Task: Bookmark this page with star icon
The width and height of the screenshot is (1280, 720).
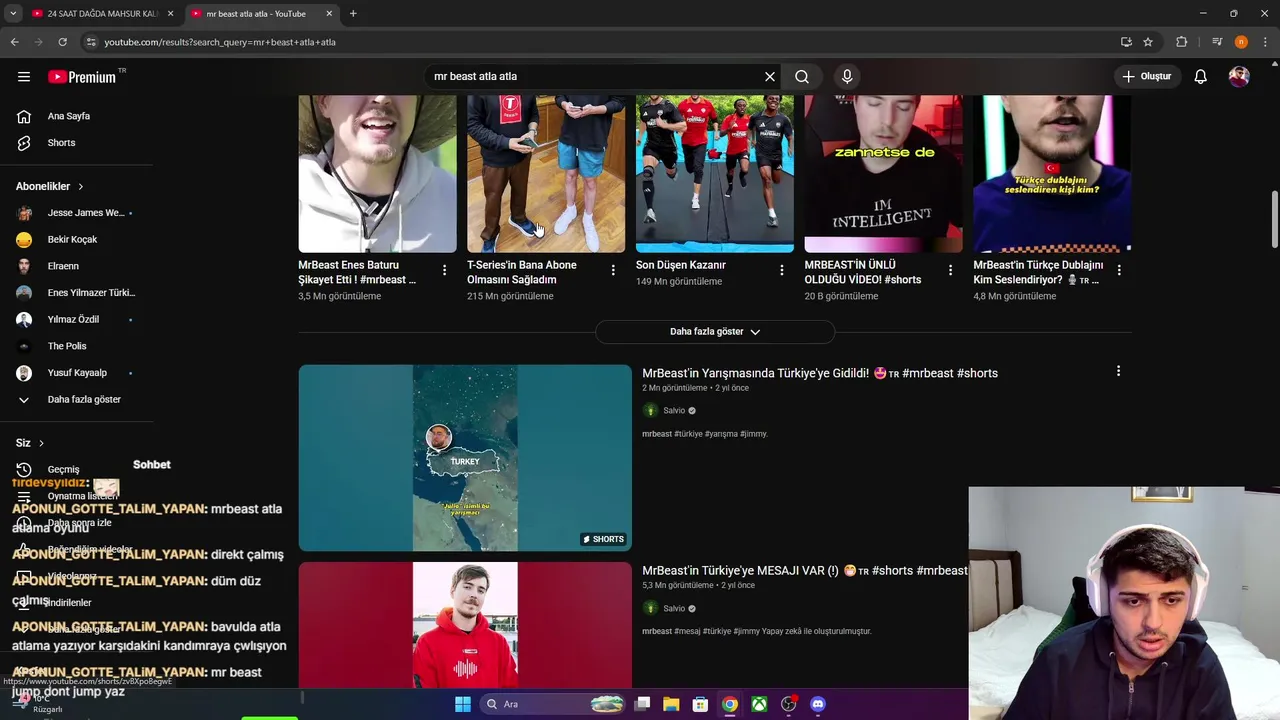Action: click(1148, 42)
